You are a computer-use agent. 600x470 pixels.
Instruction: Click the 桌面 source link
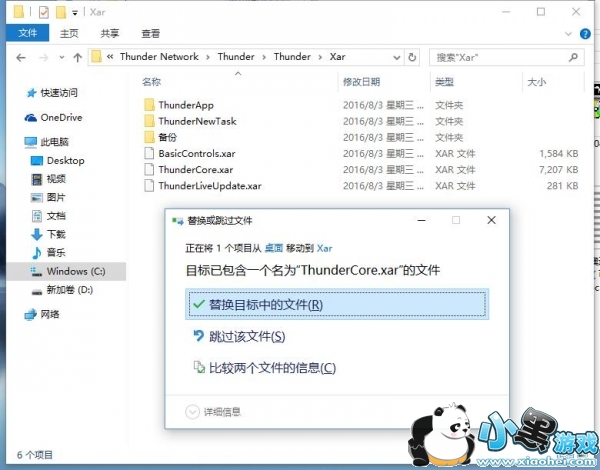point(274,248)
